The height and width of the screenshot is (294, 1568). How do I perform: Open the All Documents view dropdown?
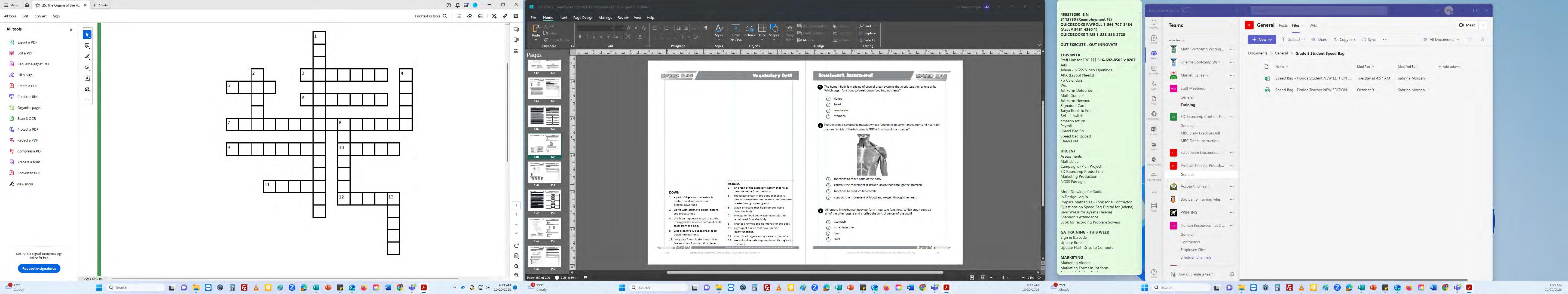[1441, 39]
